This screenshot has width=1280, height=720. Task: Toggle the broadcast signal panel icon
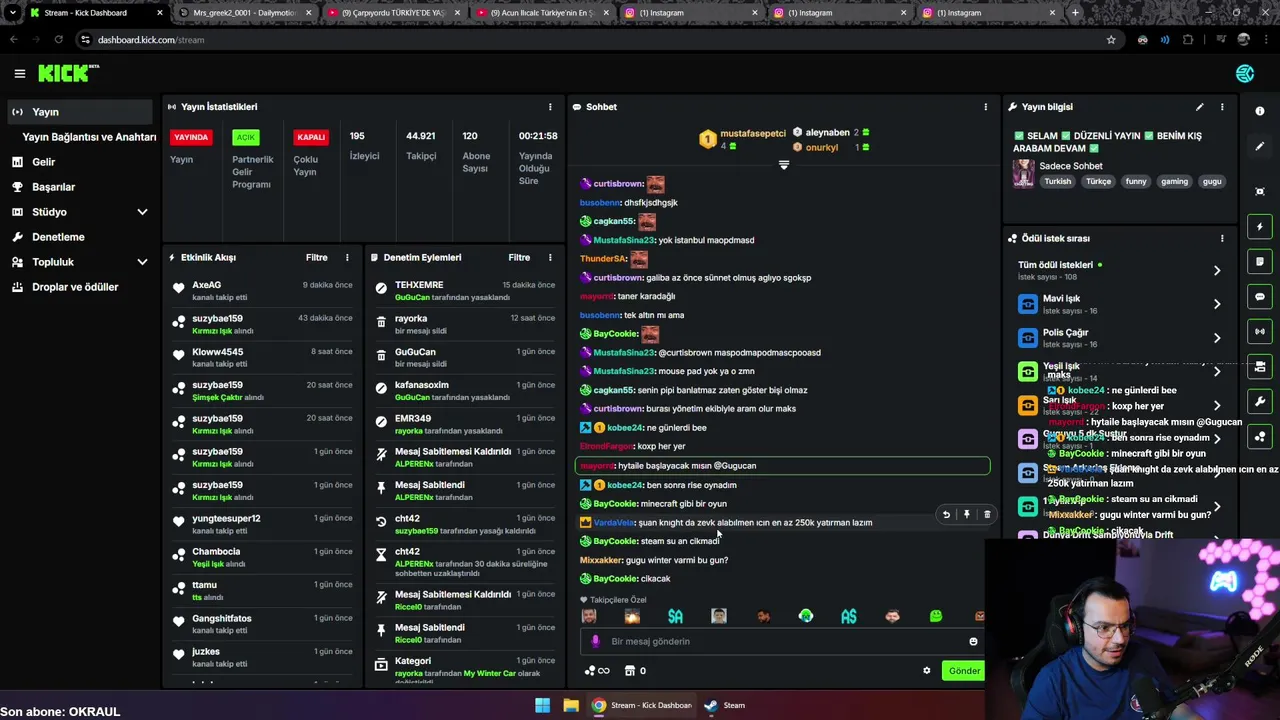[1260, 331]
